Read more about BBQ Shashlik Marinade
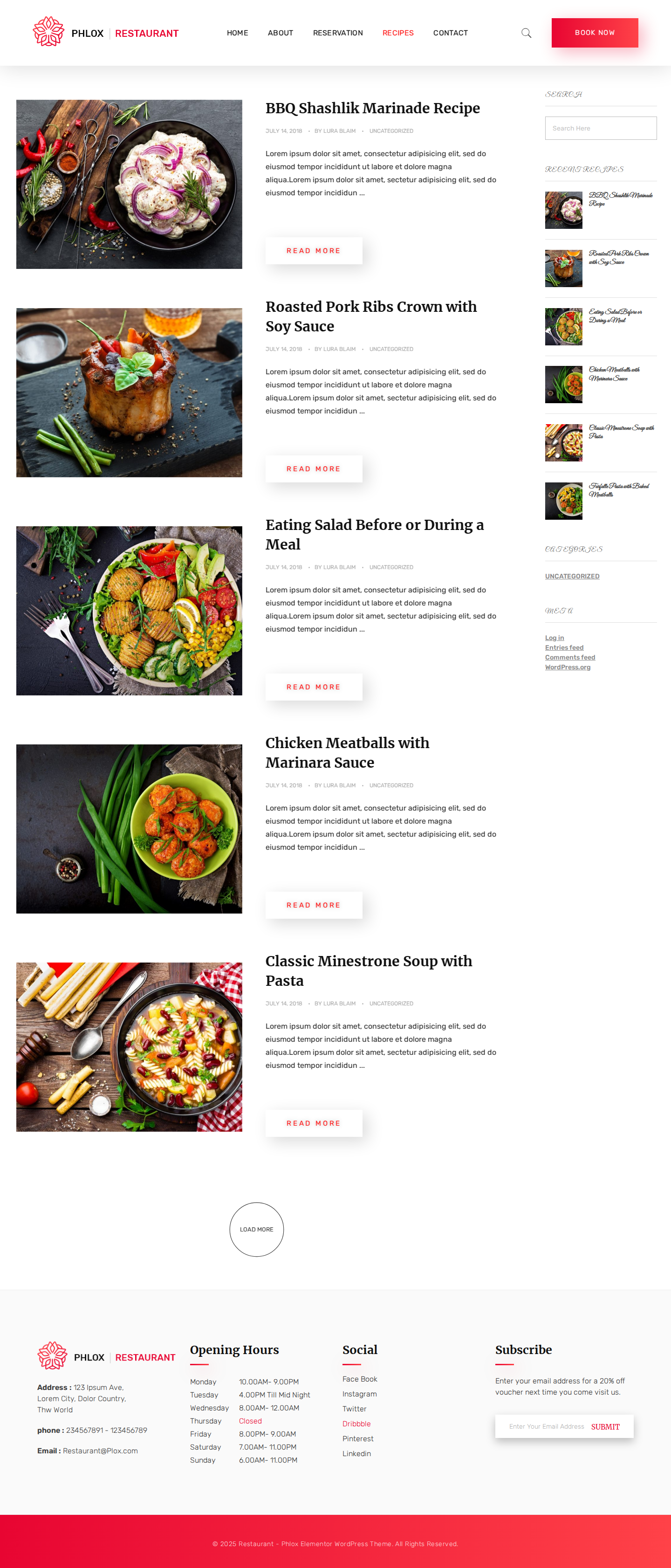The height and width of the screenshot is (1568, 671). click(313, 251)
